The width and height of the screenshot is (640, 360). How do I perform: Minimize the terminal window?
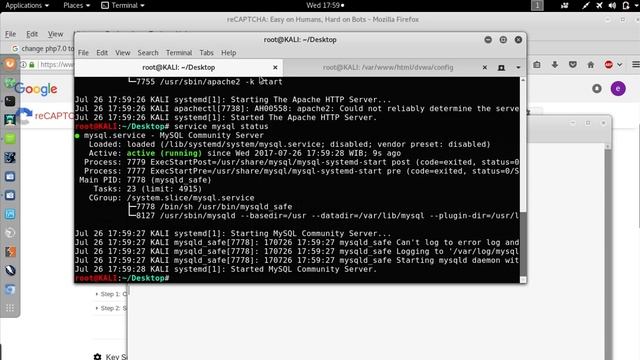pyautogui.click(x=488, y=40)
